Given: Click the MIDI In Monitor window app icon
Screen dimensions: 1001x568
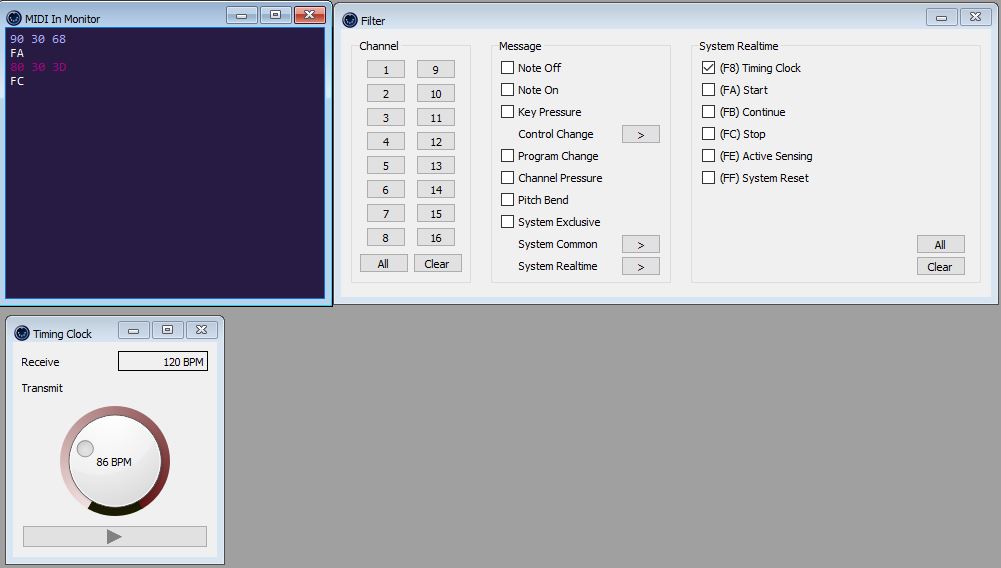Looking at the screenshot, I should point(14,19).
